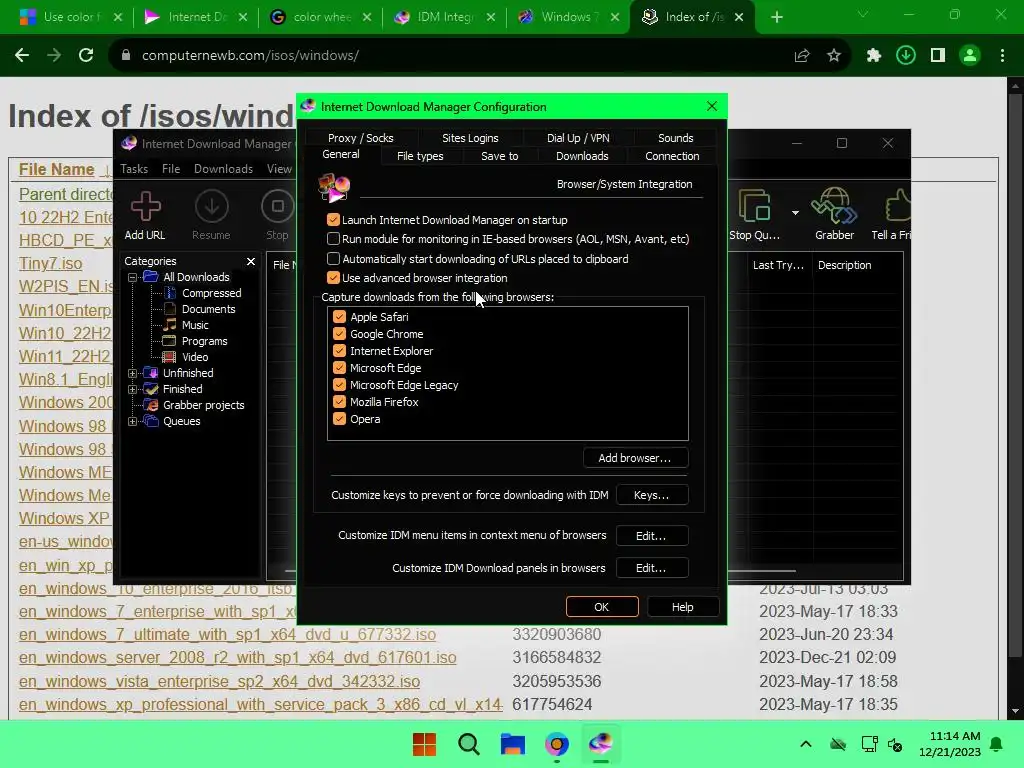Open notifications bell in system tray

click(x=997, y=744)
